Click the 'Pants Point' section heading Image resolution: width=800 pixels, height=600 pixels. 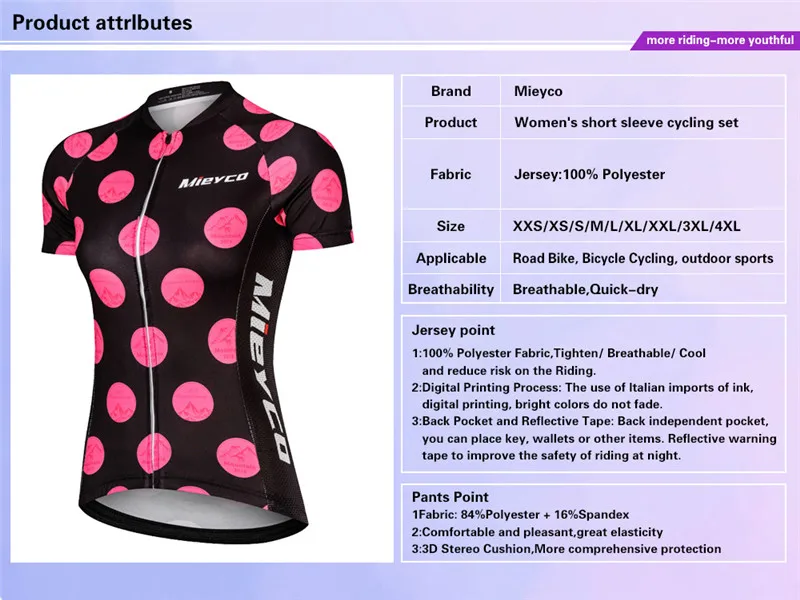tap(450, 497)
